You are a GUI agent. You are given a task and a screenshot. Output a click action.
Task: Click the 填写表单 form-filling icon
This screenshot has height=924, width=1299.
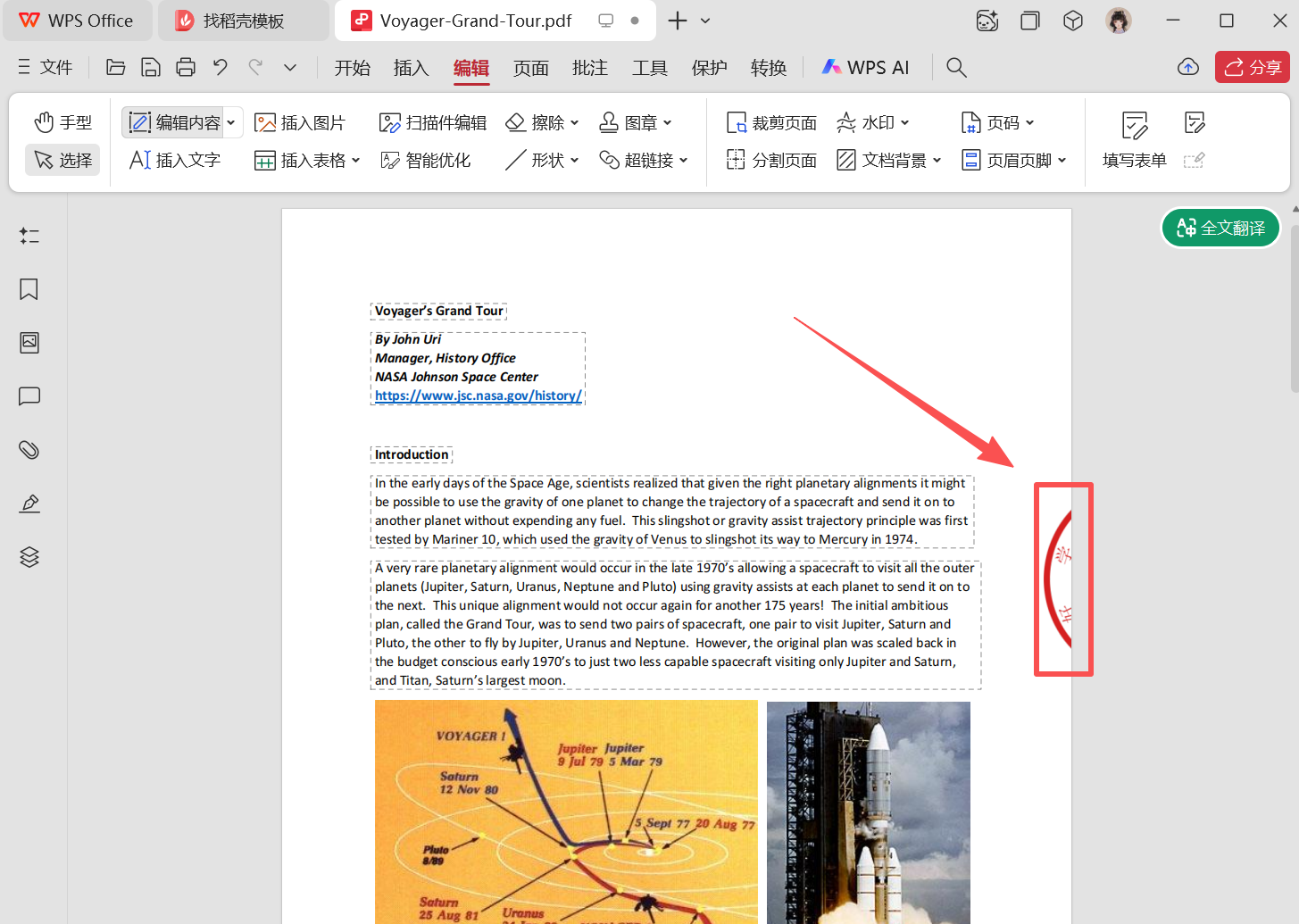click(1133, 138)
